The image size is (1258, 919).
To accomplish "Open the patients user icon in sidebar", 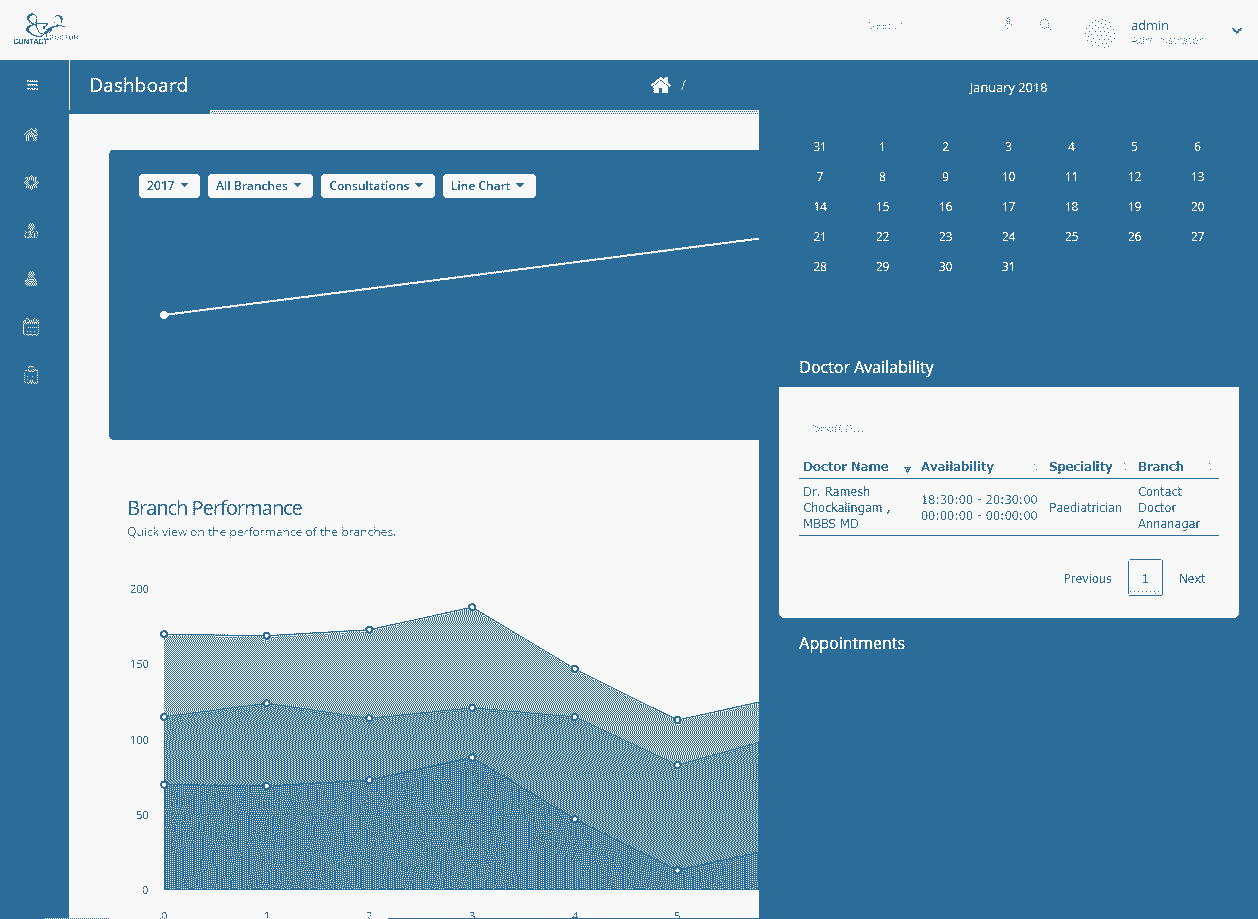I will [32, 279].
